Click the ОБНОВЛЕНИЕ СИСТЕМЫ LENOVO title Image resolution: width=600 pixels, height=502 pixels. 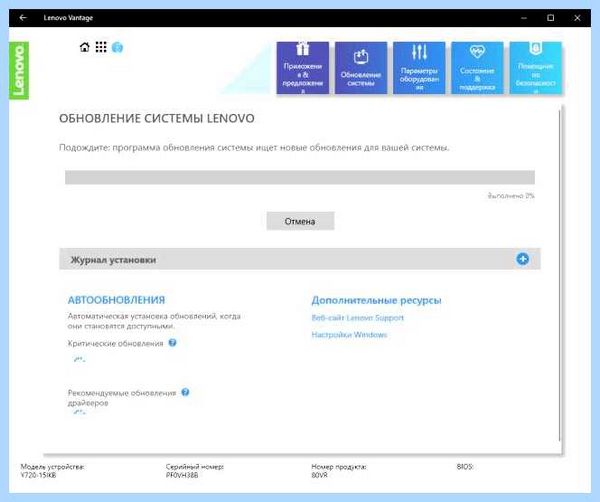click(157, 118)
